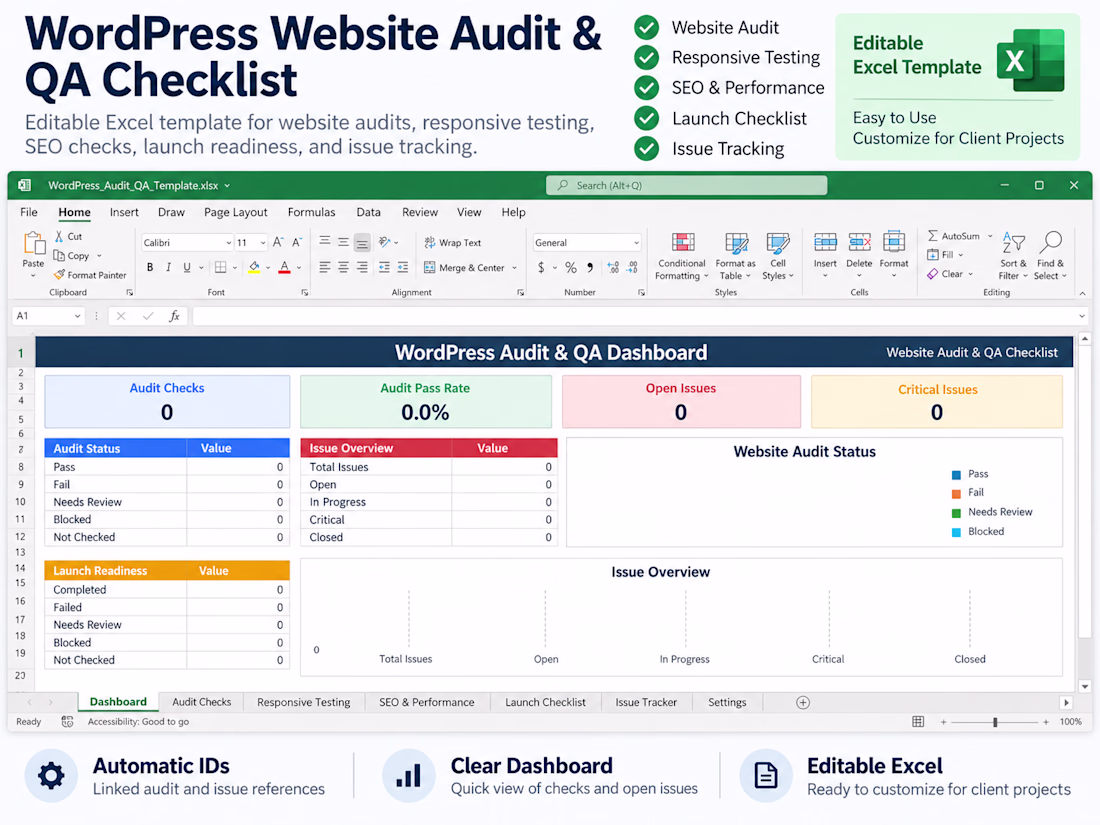1100x825 pixels.
Task: Click the Copy icon
Action: [x=60, y=255]
